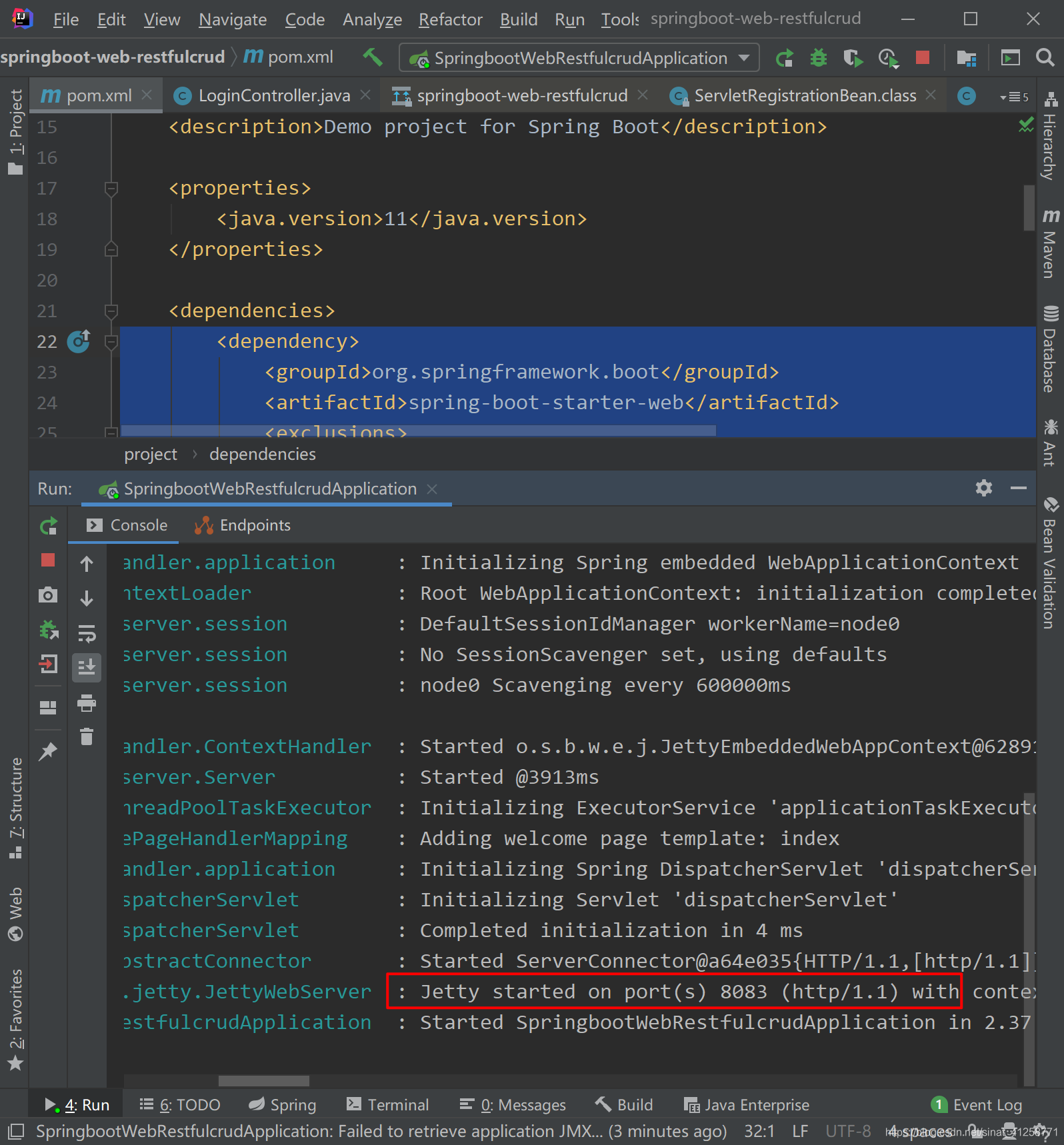Viewport: 1064px width, 1145px height.
Task: Click the tool windows quick access icon in the status bar
Action: 16,1131
